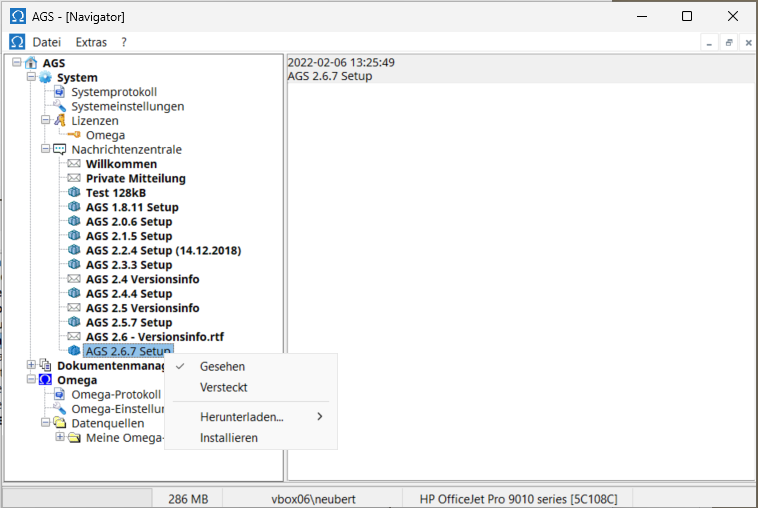
Task: Click the Omega license key icon
Action: (x=74, y=136)
